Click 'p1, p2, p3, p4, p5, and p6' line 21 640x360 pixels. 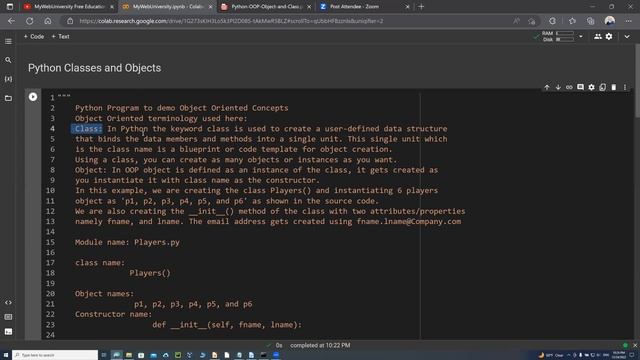(x=193, y=304)
